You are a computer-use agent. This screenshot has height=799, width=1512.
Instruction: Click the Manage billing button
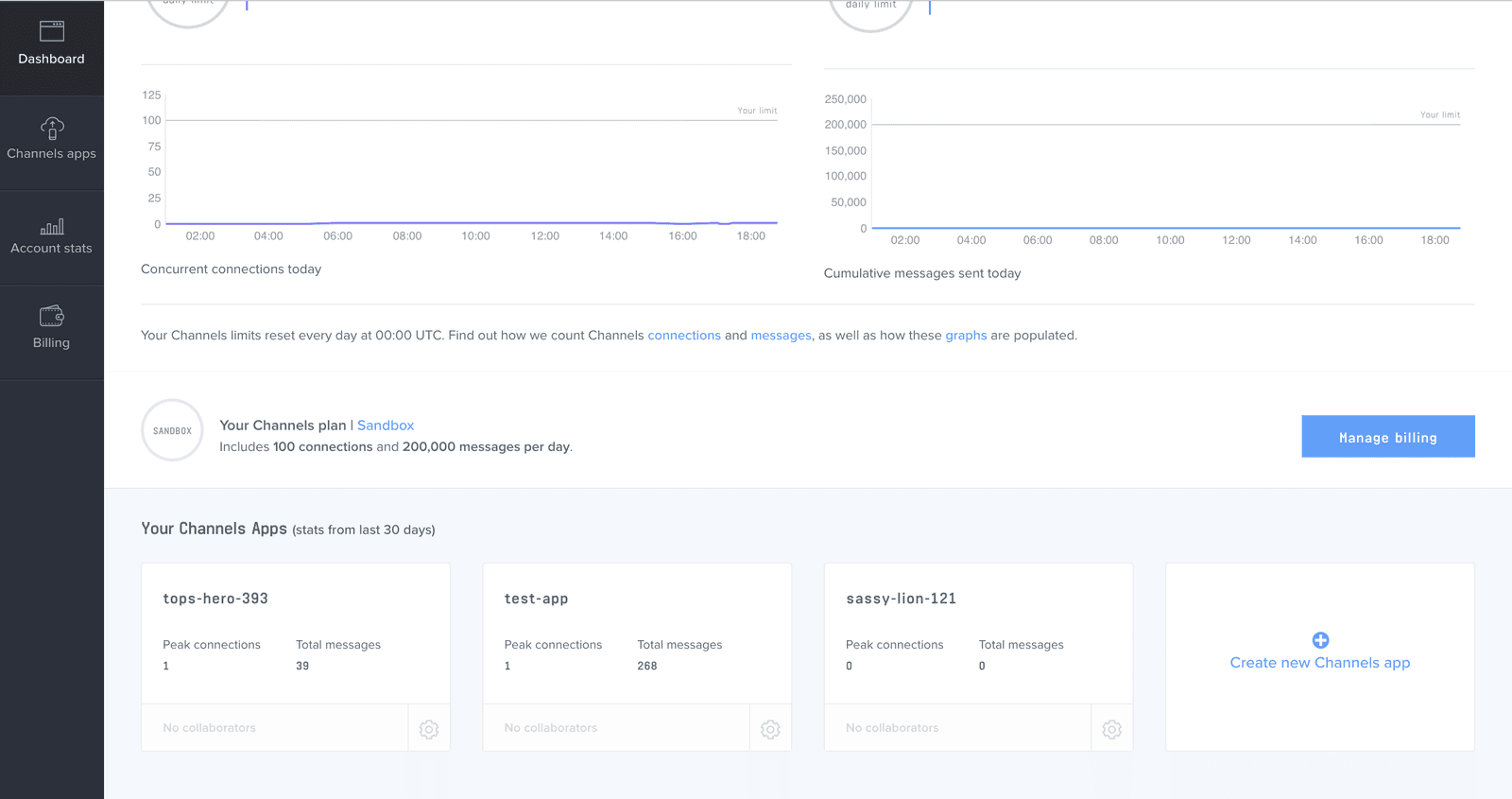[x=1387, y=437]
